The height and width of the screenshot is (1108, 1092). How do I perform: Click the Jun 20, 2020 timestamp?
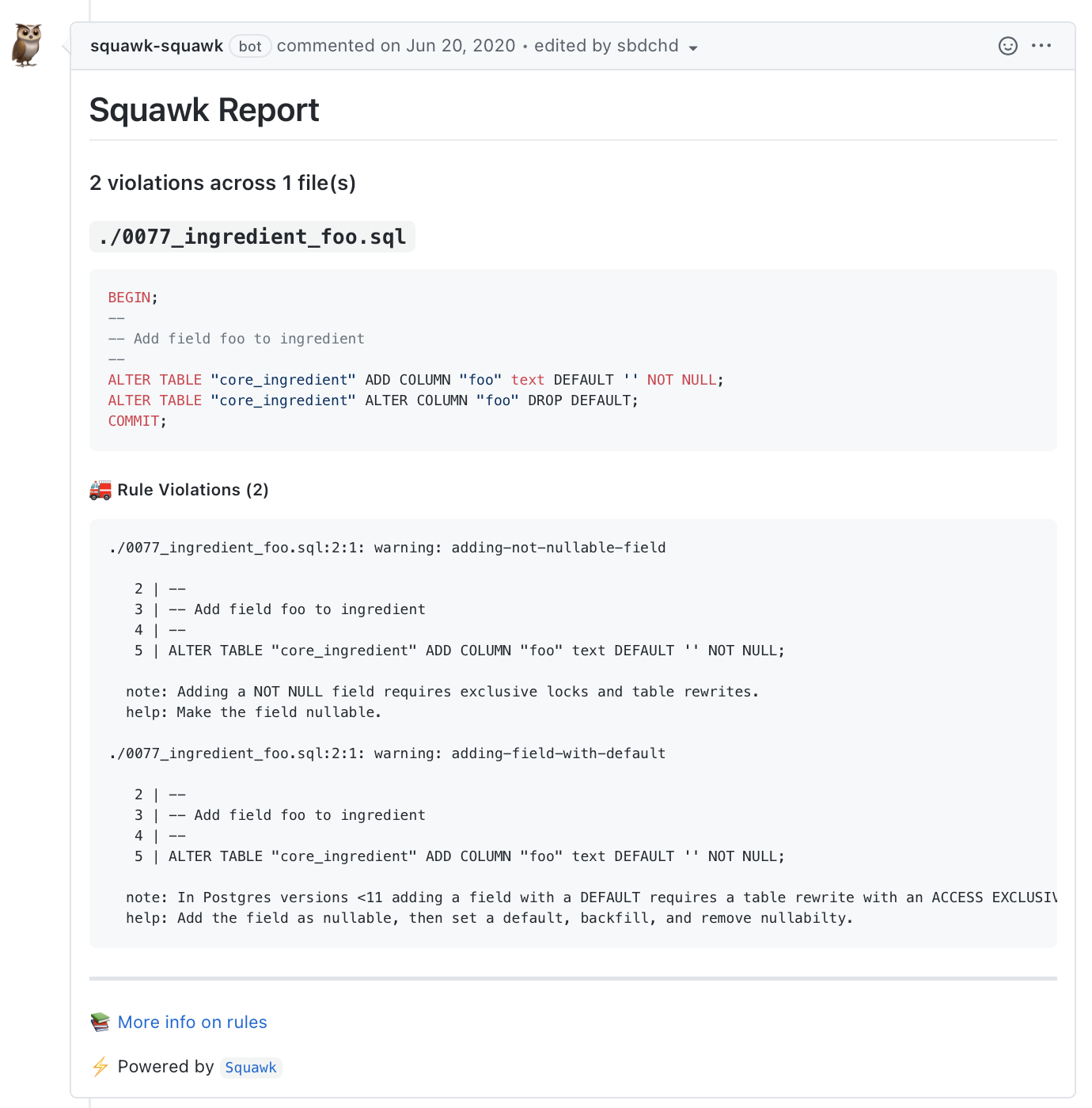point(460,46)
